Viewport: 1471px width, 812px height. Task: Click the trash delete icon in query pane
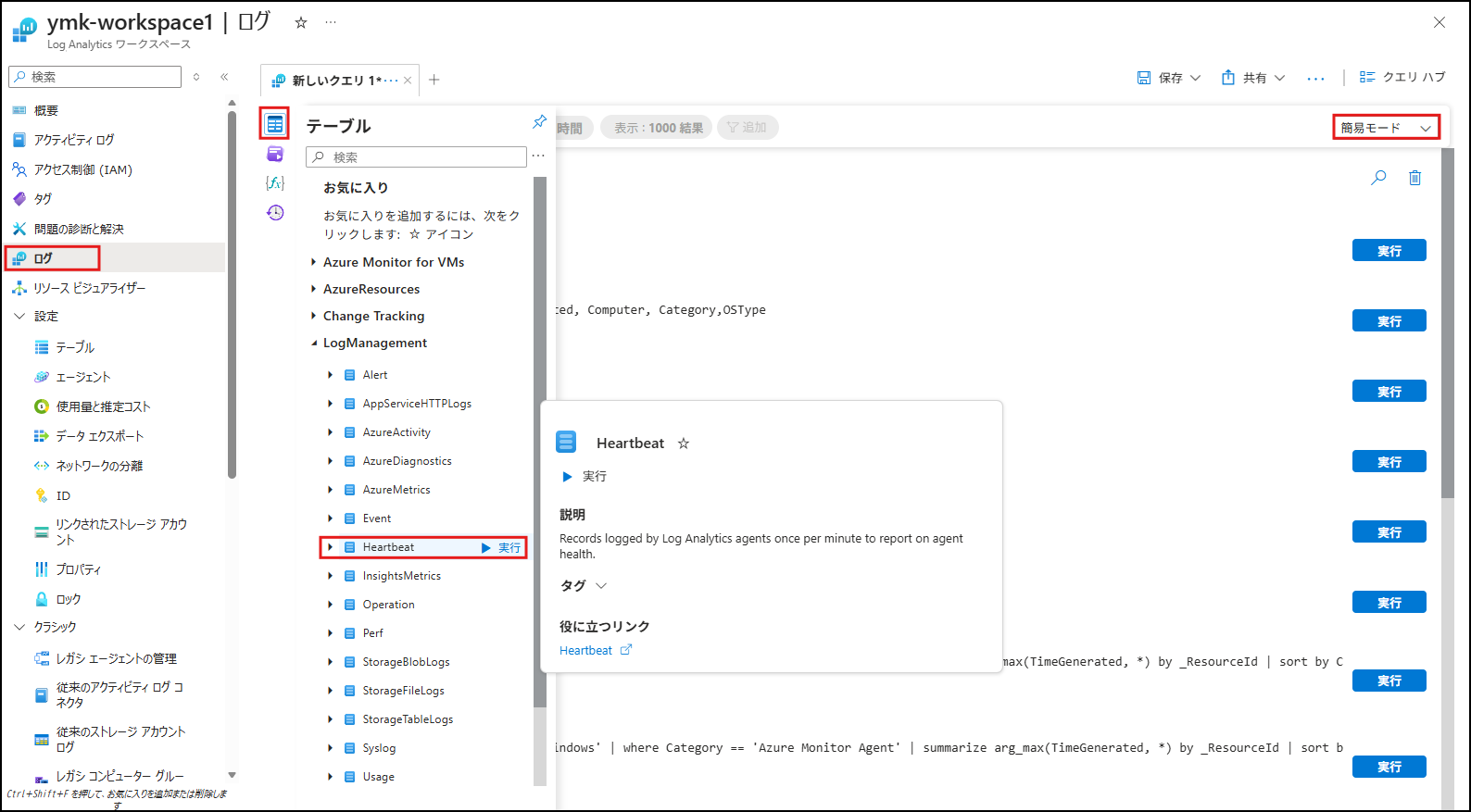pyautogui.click(x=1414, y=177)
